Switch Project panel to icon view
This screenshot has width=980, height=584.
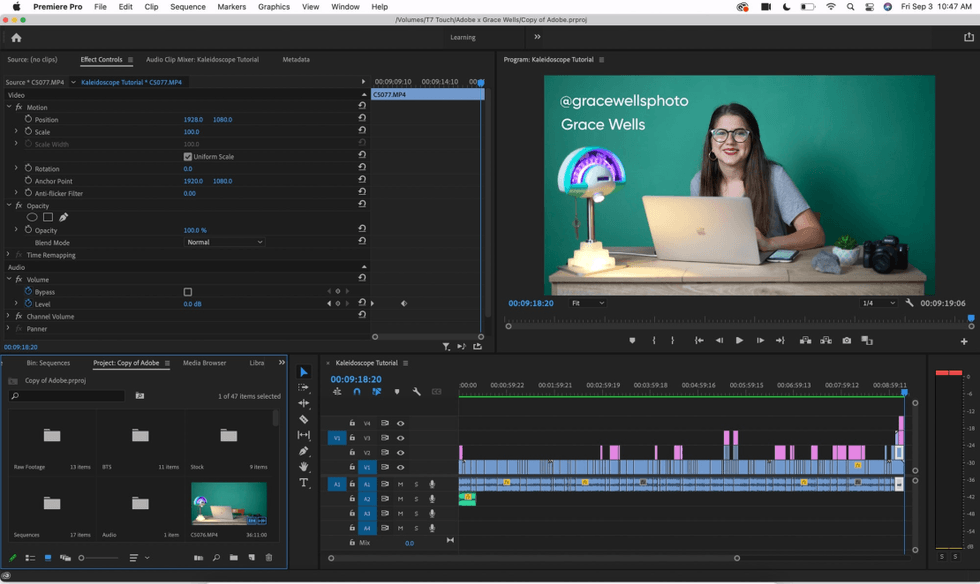tap(48, 557)
